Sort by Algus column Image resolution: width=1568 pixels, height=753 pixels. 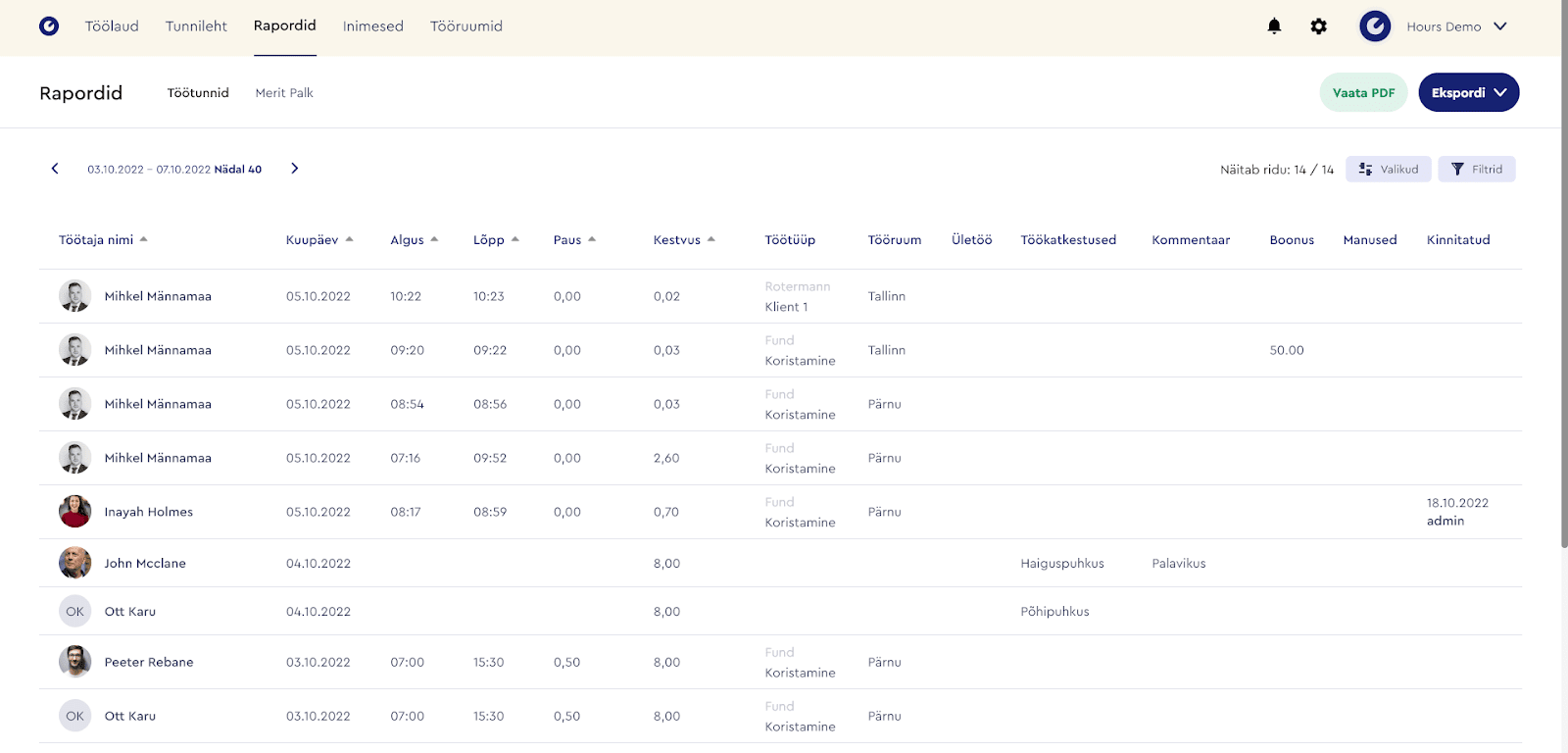pos(415,239)
